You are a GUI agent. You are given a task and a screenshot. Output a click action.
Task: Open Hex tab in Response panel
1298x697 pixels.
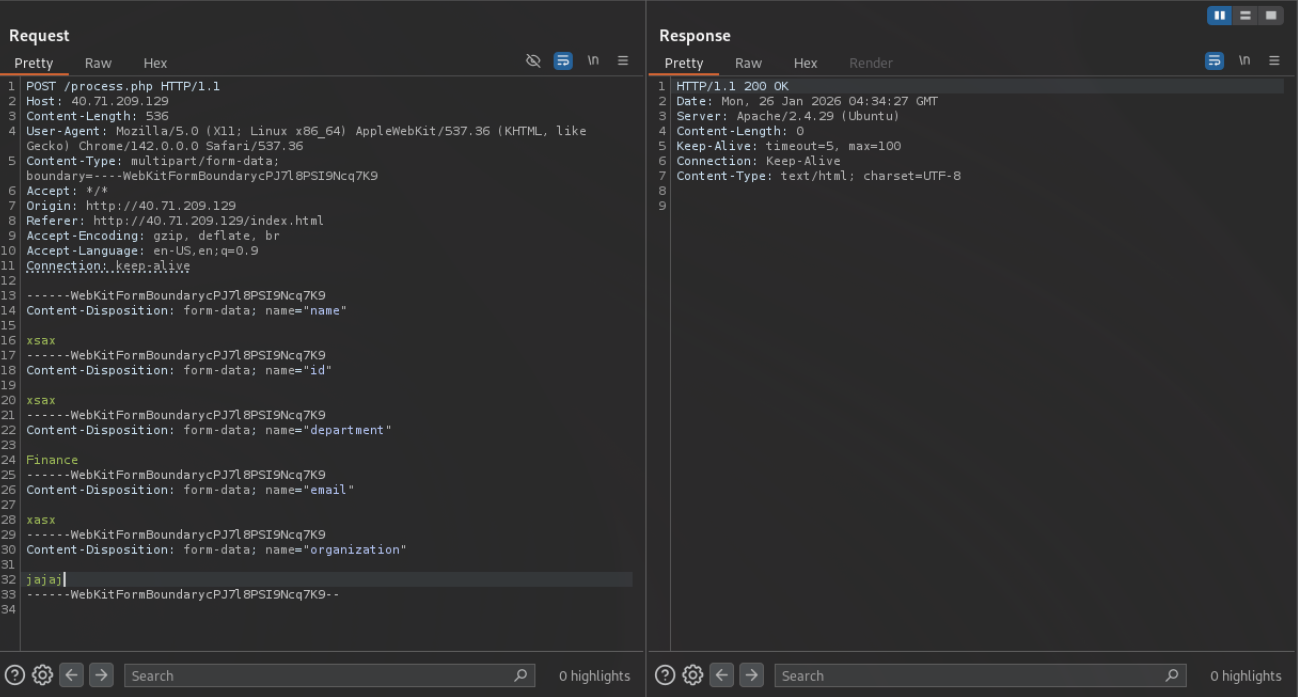coord(805,63)
